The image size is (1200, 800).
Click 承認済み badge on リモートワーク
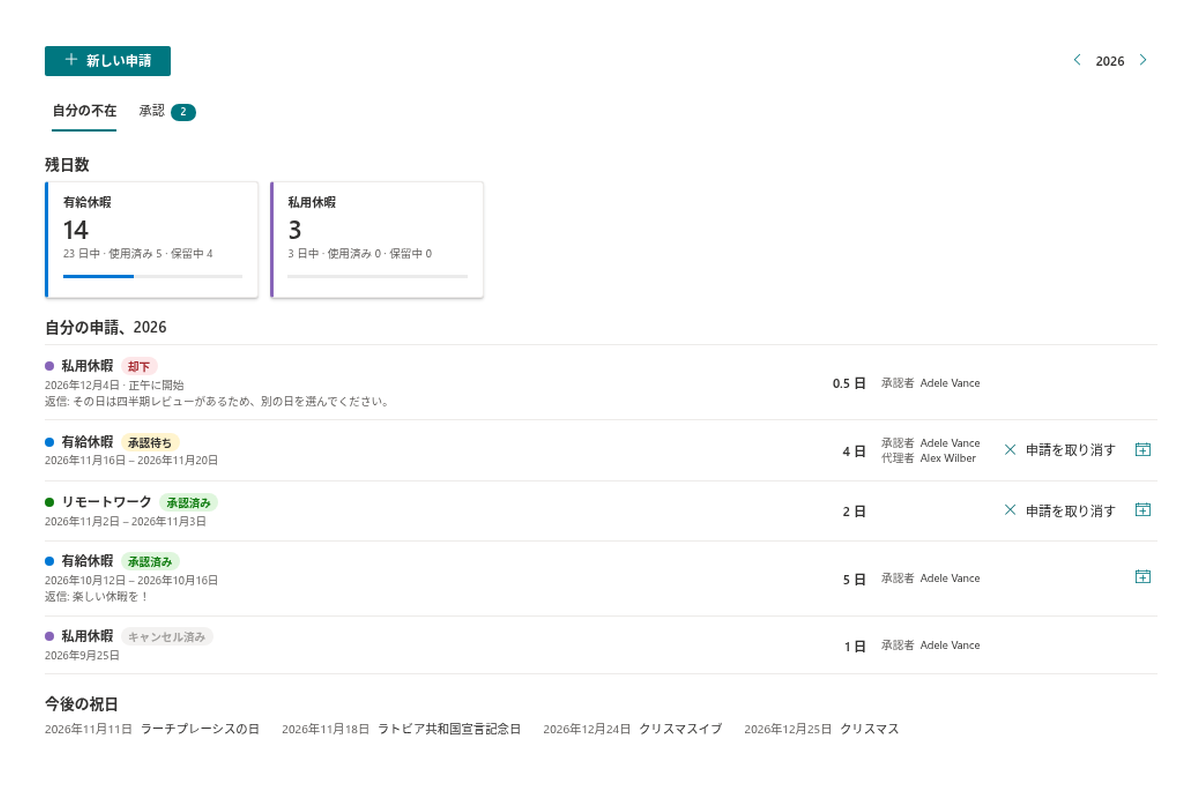tap(188, 502)
